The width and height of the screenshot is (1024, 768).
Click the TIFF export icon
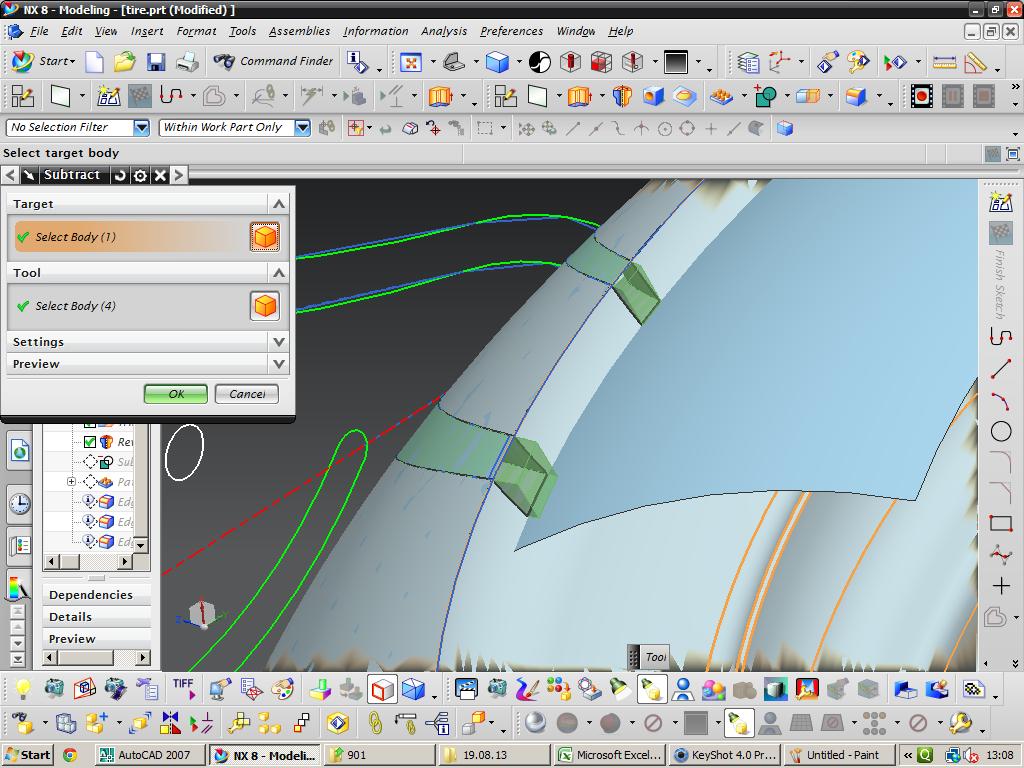pyautogui.click(x=184, y=688)
